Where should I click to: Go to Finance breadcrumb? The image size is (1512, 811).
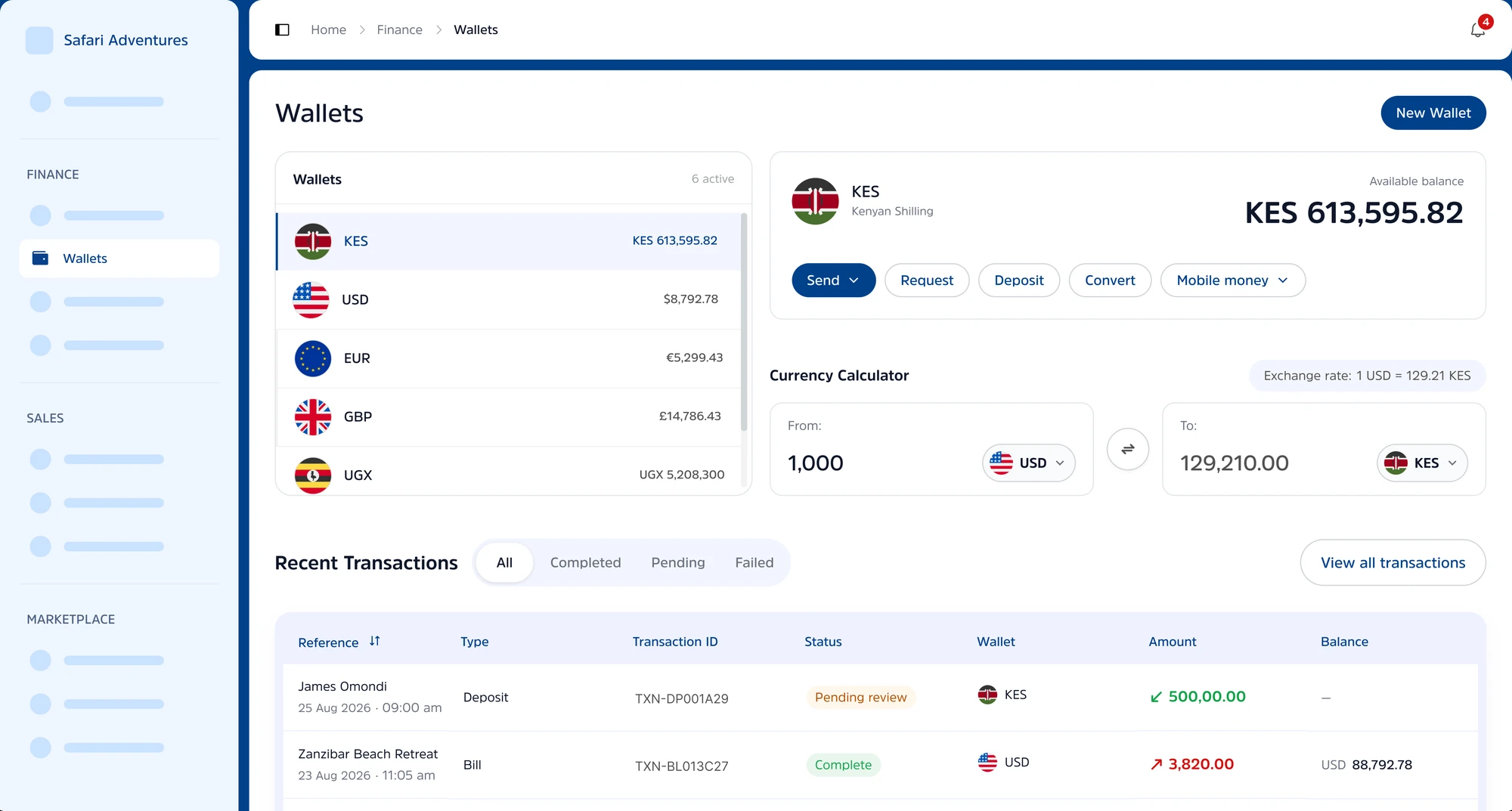click(x=399, y=29)
